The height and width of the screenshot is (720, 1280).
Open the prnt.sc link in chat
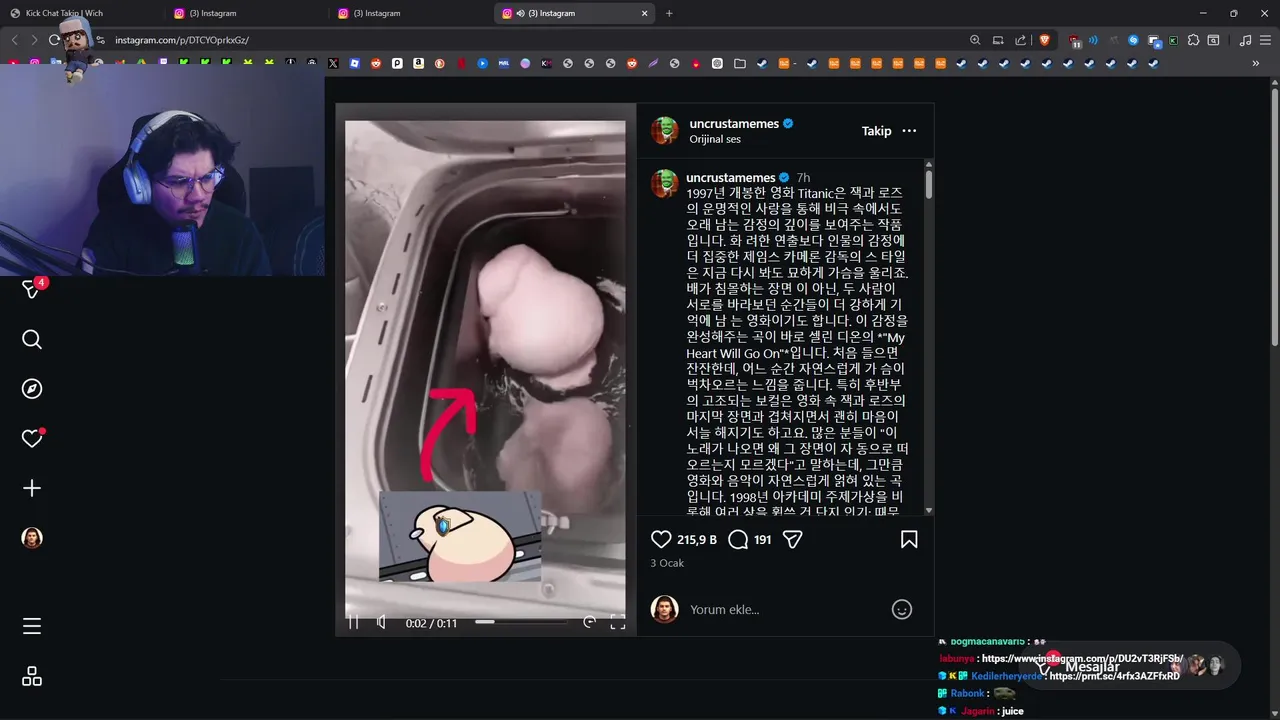pos(1115,676)
